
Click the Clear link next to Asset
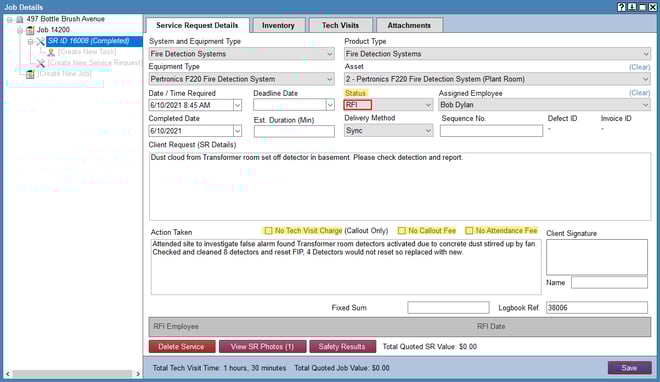click(x=639, y=67)
